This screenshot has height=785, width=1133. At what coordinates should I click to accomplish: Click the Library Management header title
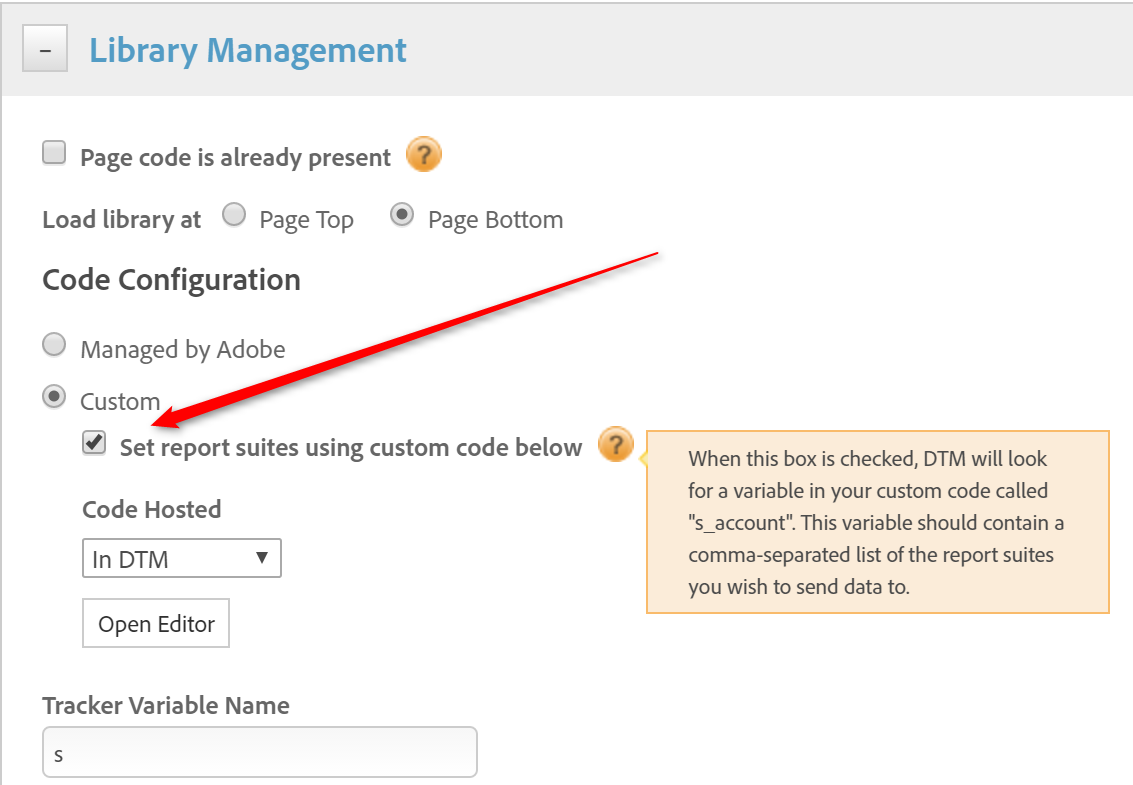pyautogui.click(x=248, y=50)
